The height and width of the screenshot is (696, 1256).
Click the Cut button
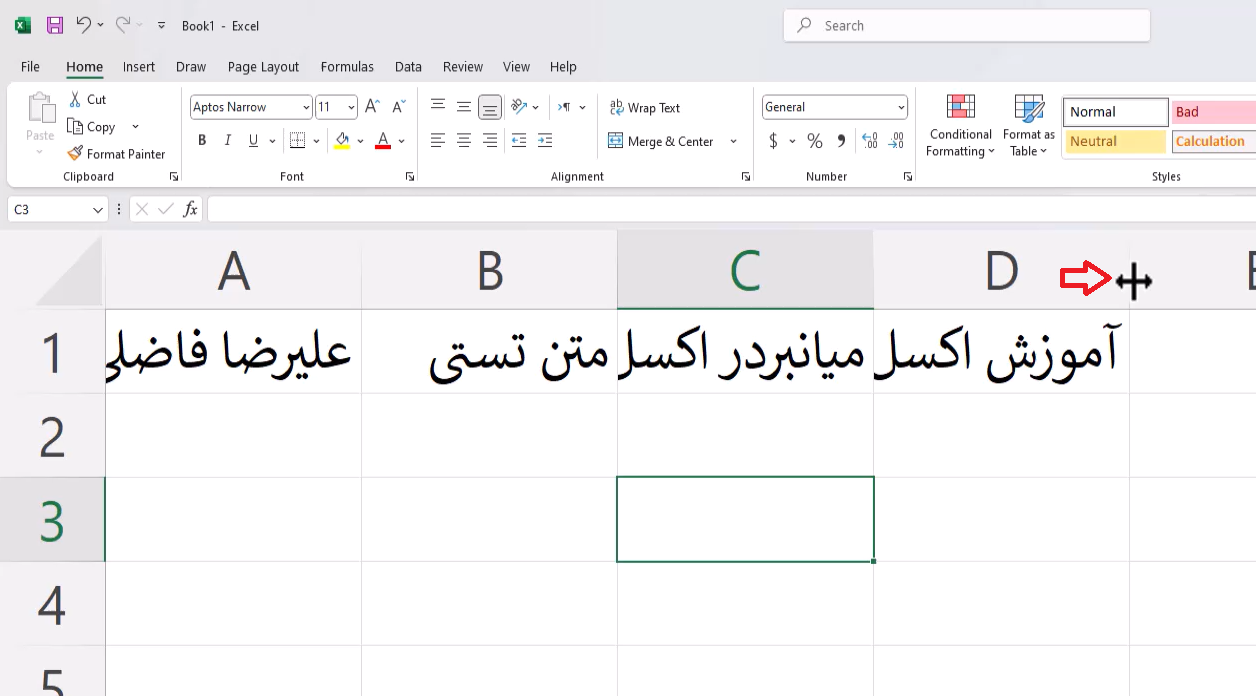pyautogui.click(x=87, y=99)
